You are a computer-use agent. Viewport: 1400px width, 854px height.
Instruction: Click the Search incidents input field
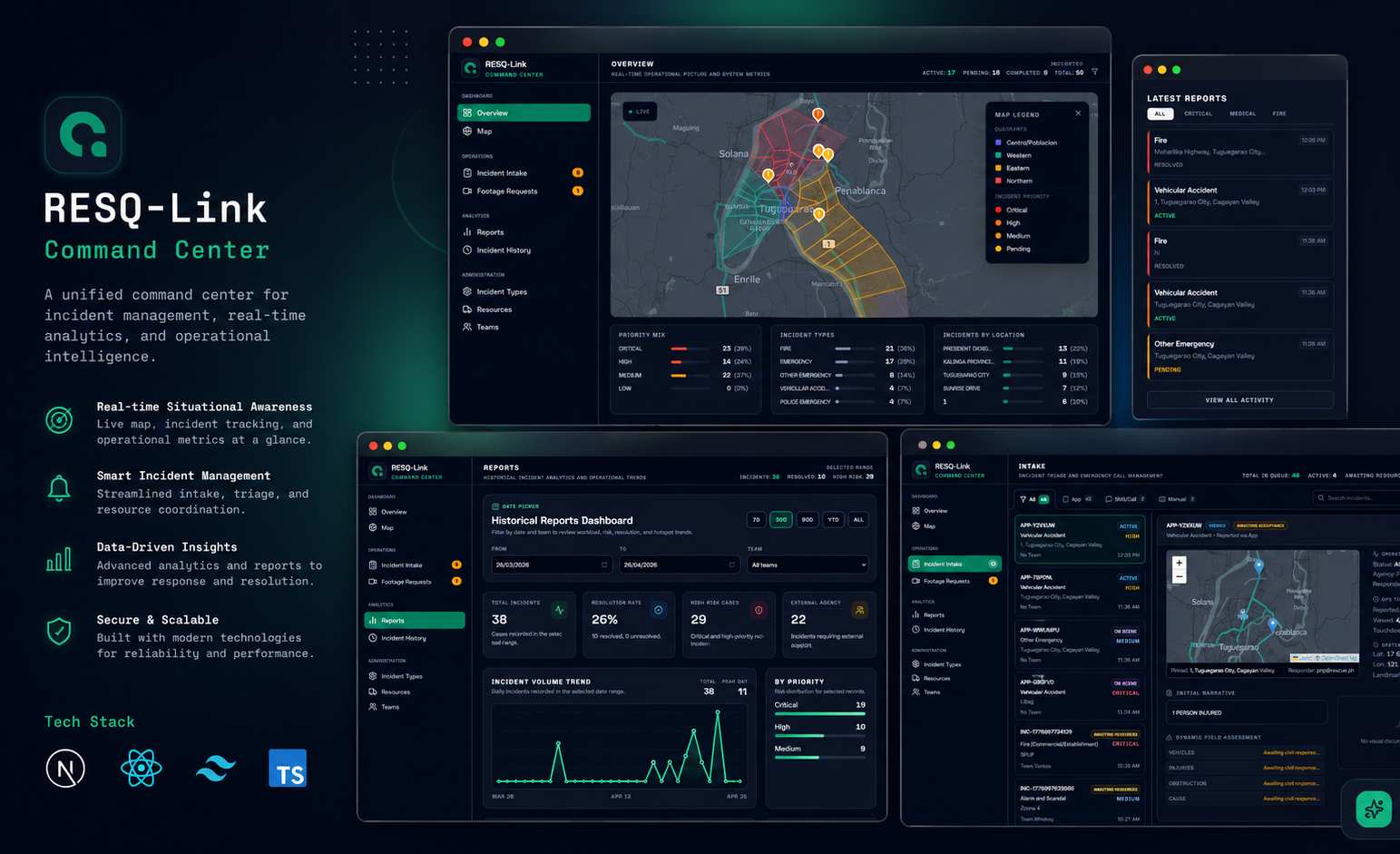1356,497
